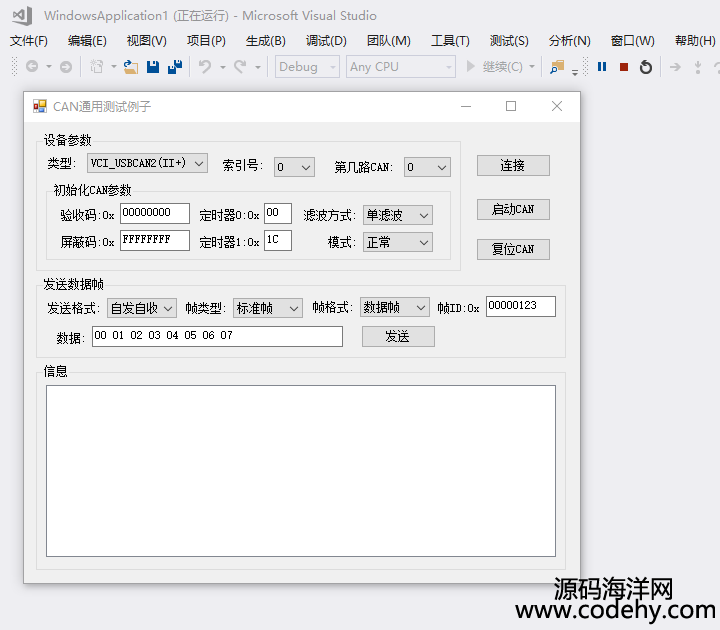Minimize the CAN test window
The image size is (720, 630).
pos(466,107)
